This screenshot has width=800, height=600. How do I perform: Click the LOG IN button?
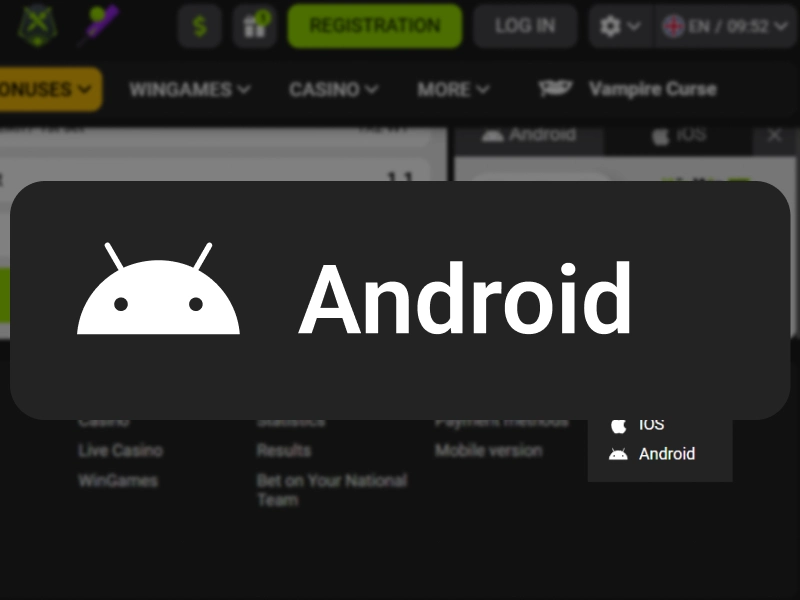525,26
